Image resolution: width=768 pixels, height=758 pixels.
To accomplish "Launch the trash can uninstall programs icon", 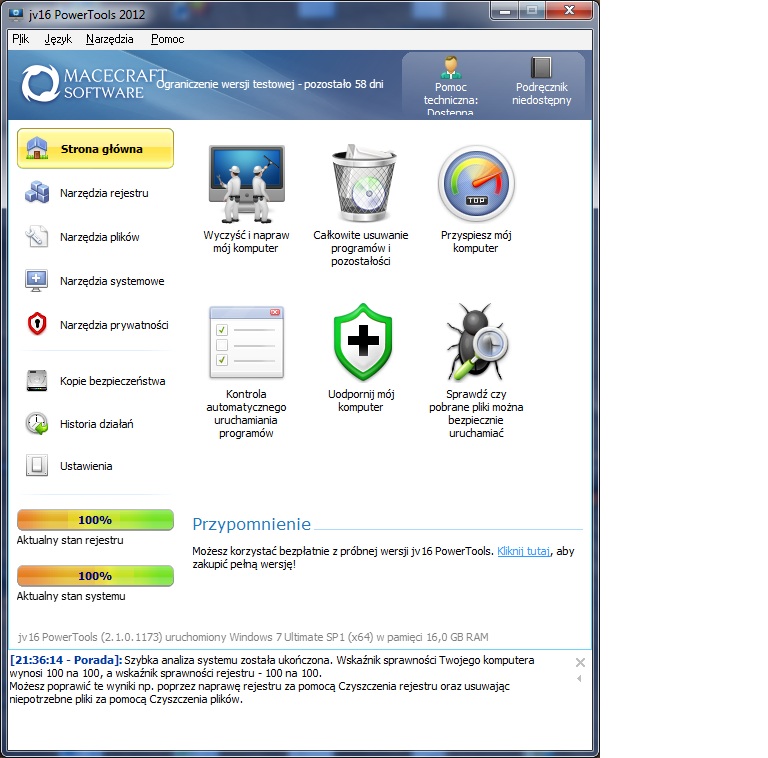I will click(364, 184).
